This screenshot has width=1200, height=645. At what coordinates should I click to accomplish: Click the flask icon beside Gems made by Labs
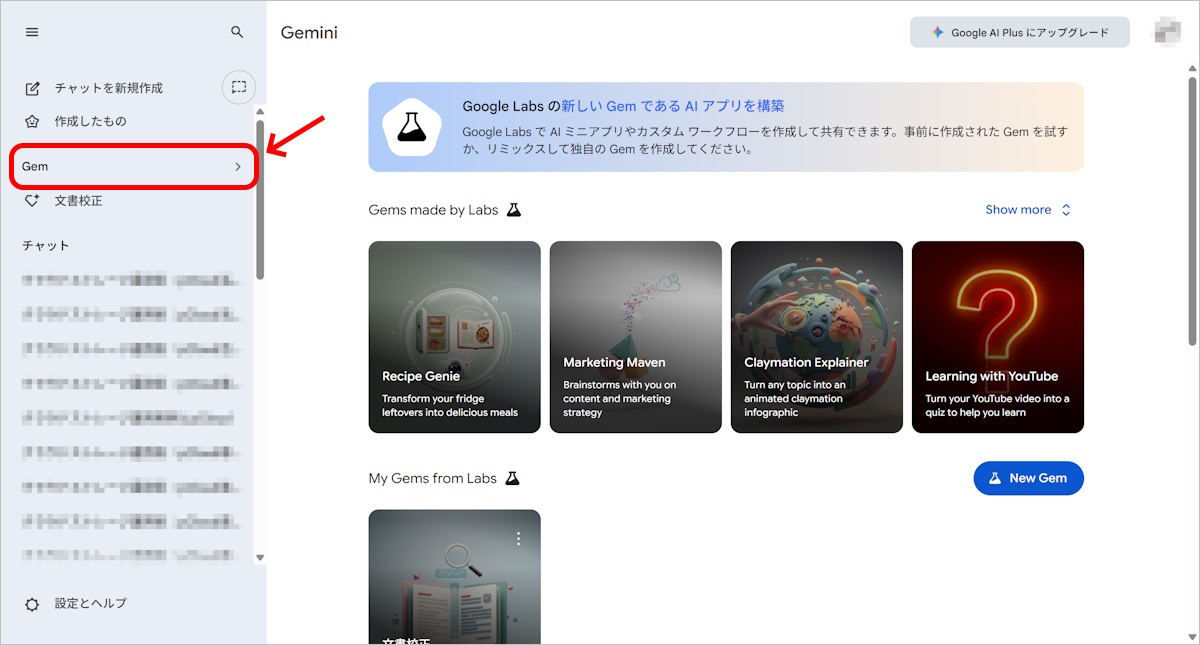point(513,209)
